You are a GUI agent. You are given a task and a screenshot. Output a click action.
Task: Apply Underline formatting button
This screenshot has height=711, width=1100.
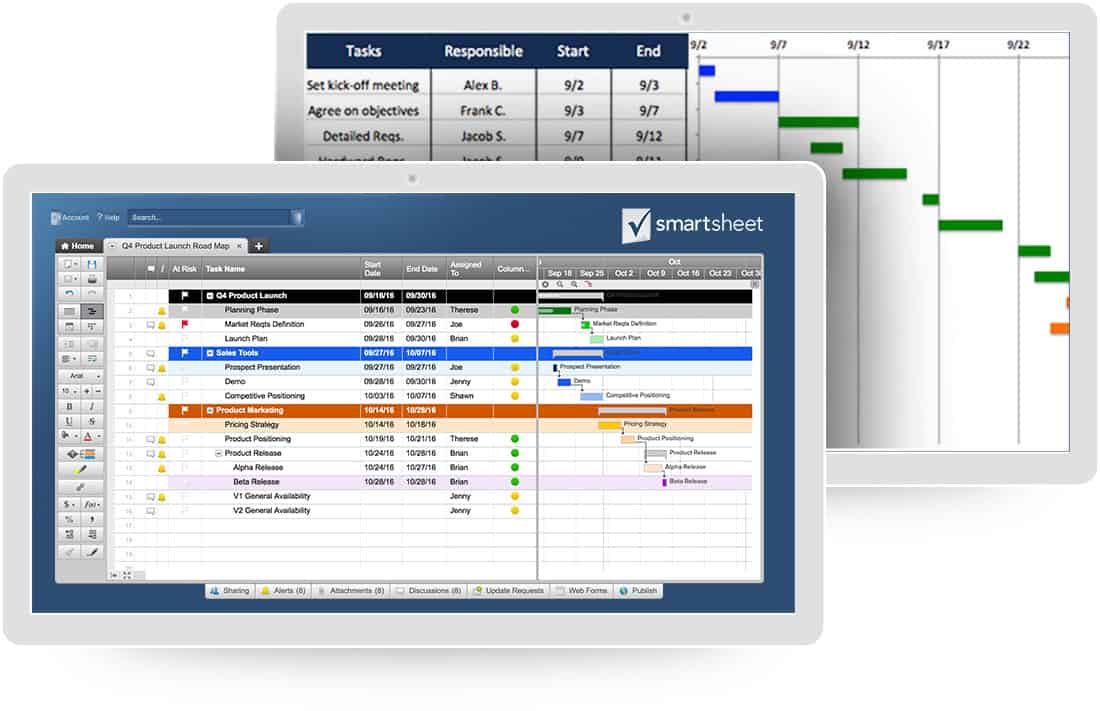coord(69,420)
